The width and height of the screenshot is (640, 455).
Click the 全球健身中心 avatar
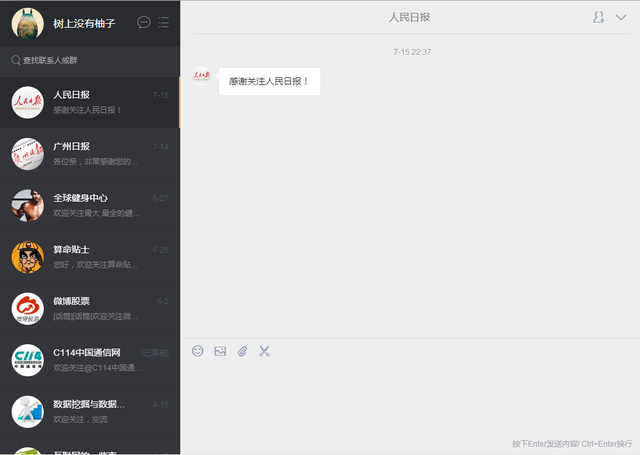(x=28, y=205)
